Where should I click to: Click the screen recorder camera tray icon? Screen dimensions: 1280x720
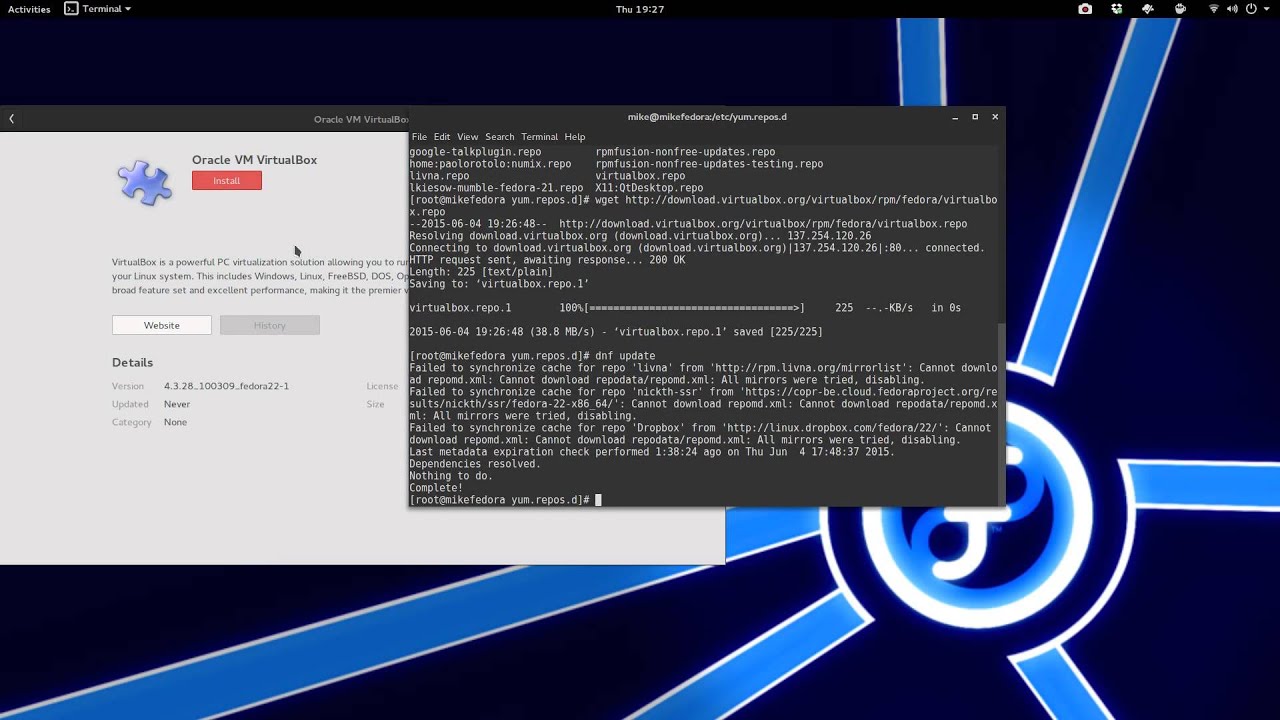tap(1085, 9)
